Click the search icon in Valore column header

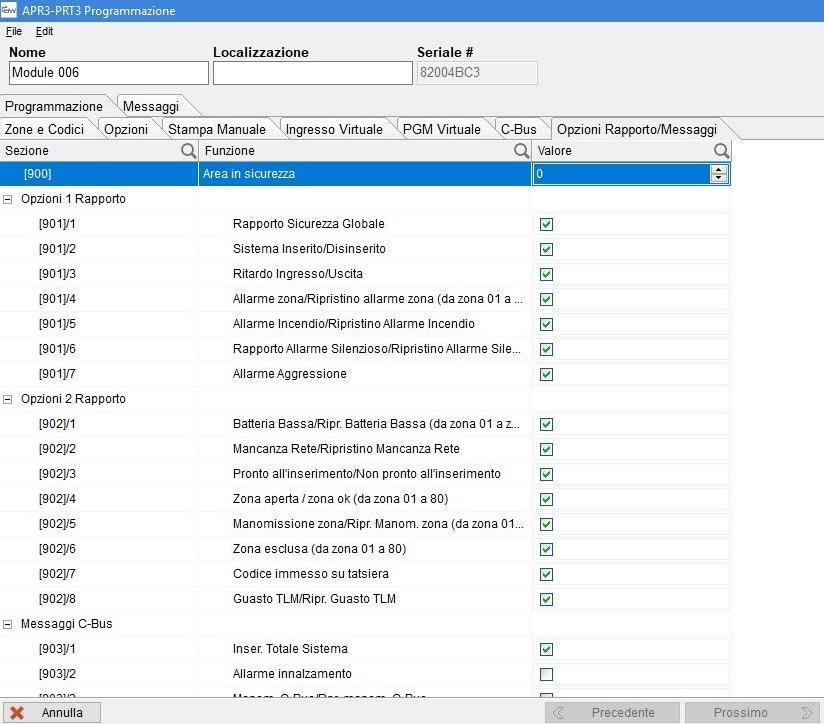tap(722, 151)
